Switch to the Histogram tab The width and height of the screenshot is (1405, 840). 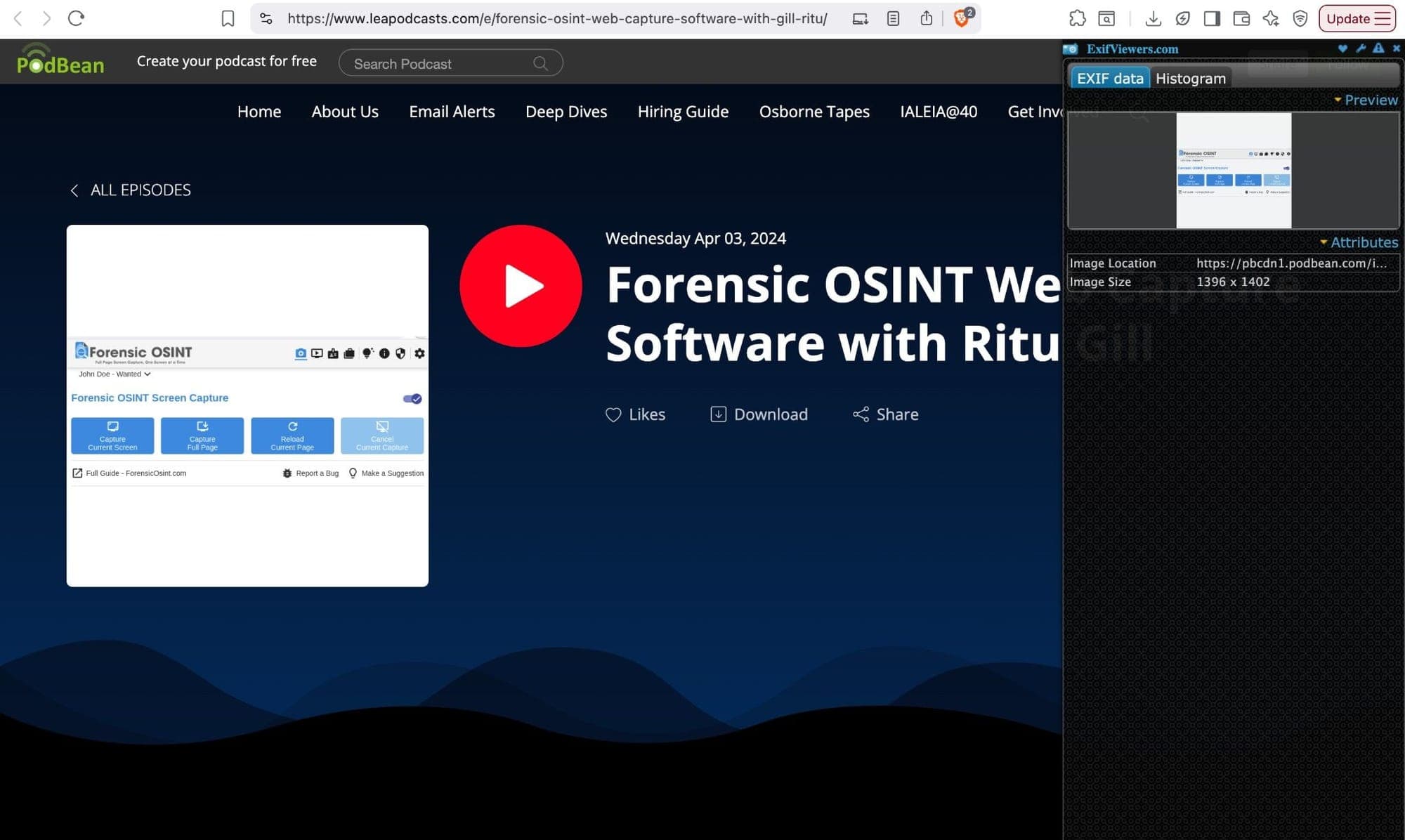click(1191, 78)
